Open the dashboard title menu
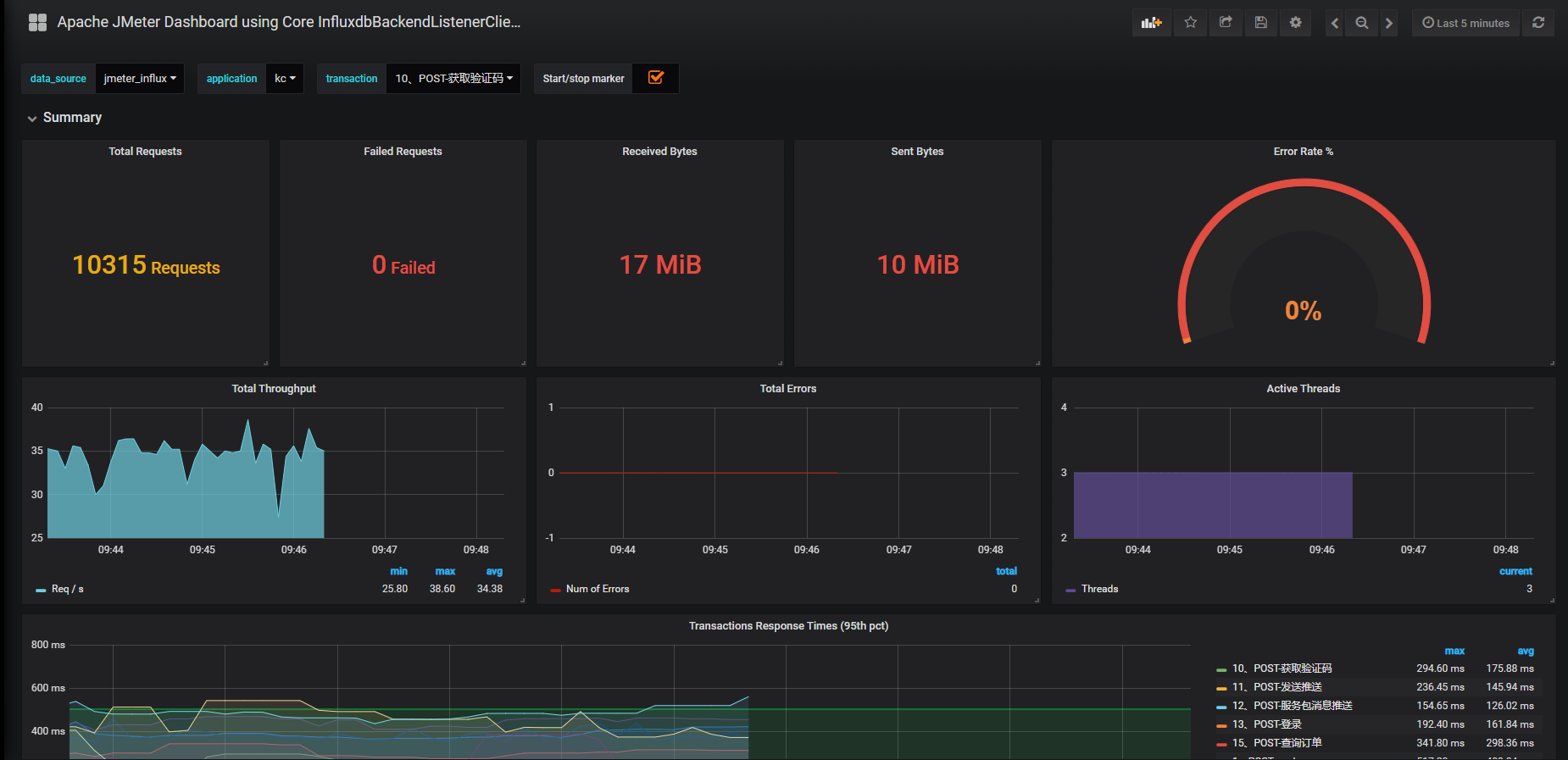The height and width of the screenshot is (760, 1568). point(289,22)
